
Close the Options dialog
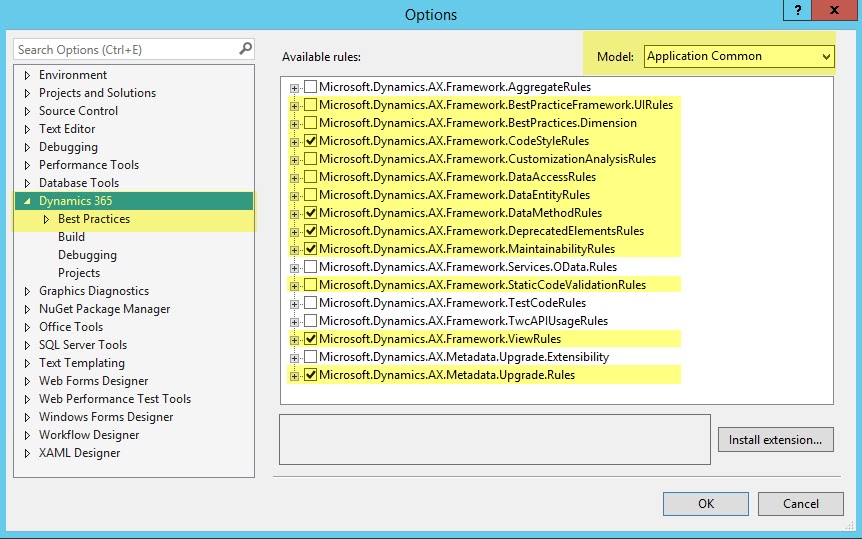835,10
